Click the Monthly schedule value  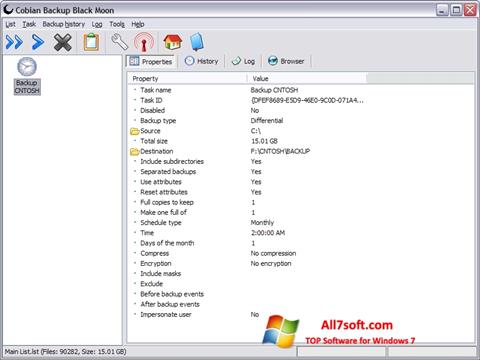[x=262, y=223]
